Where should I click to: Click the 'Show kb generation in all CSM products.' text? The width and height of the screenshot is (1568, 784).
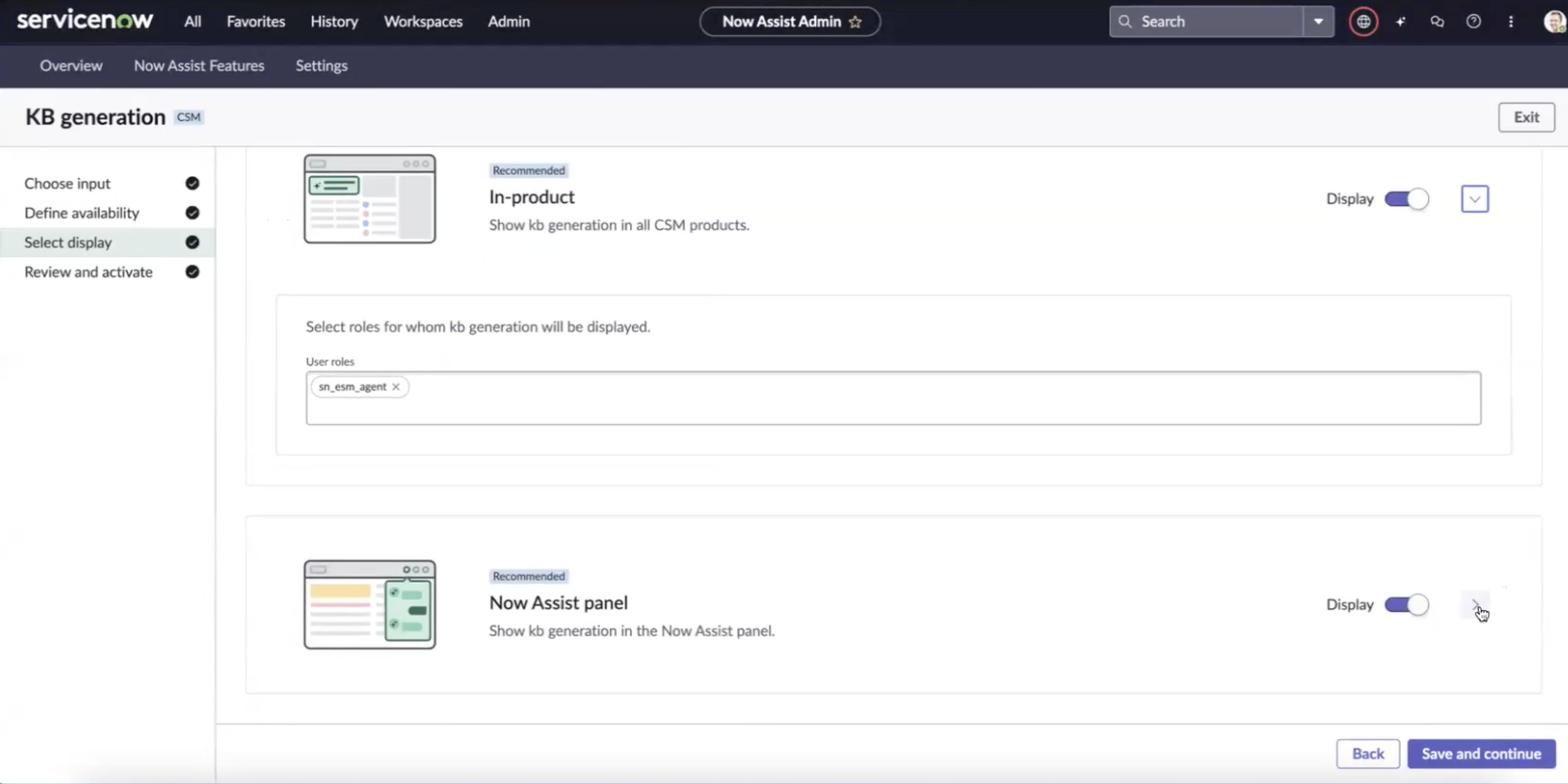click(x=619, y=225)
